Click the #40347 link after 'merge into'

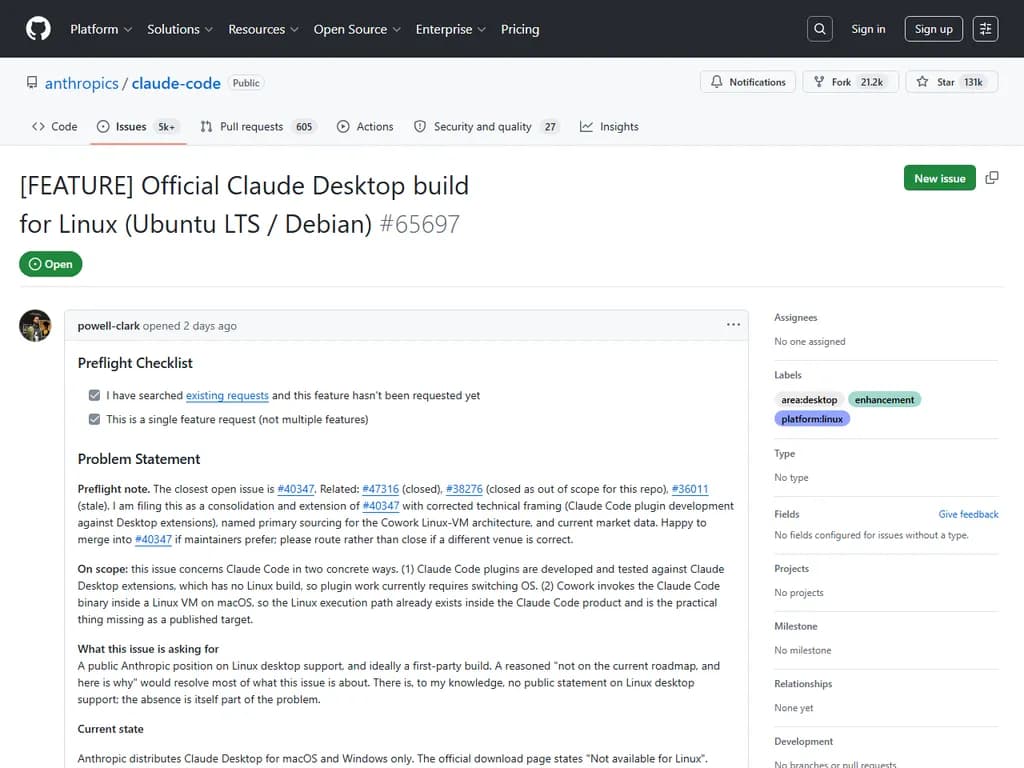153,539
